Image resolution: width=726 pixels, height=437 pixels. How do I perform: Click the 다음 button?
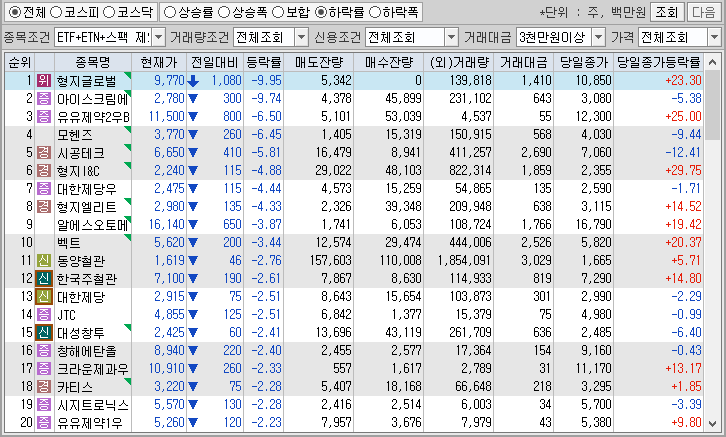click(x=704, y=12)
